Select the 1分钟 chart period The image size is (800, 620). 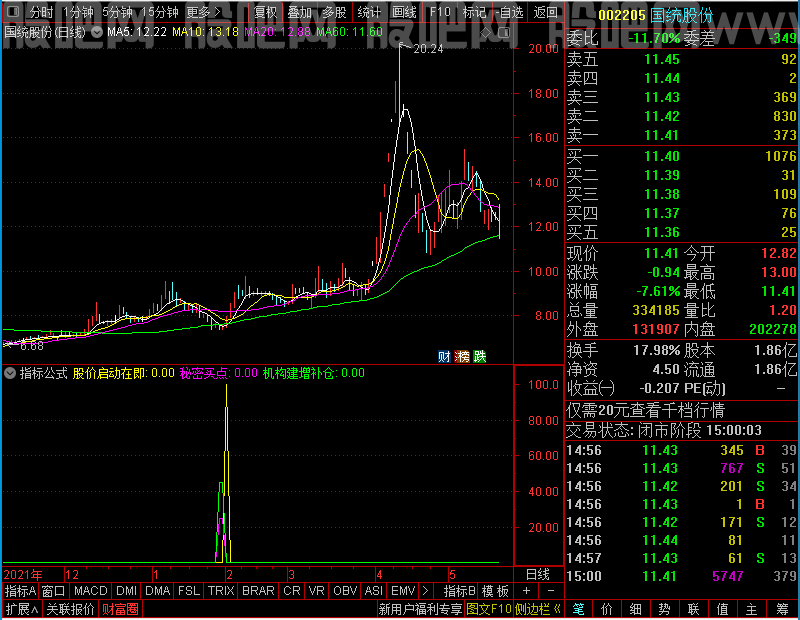pos(78,12)
